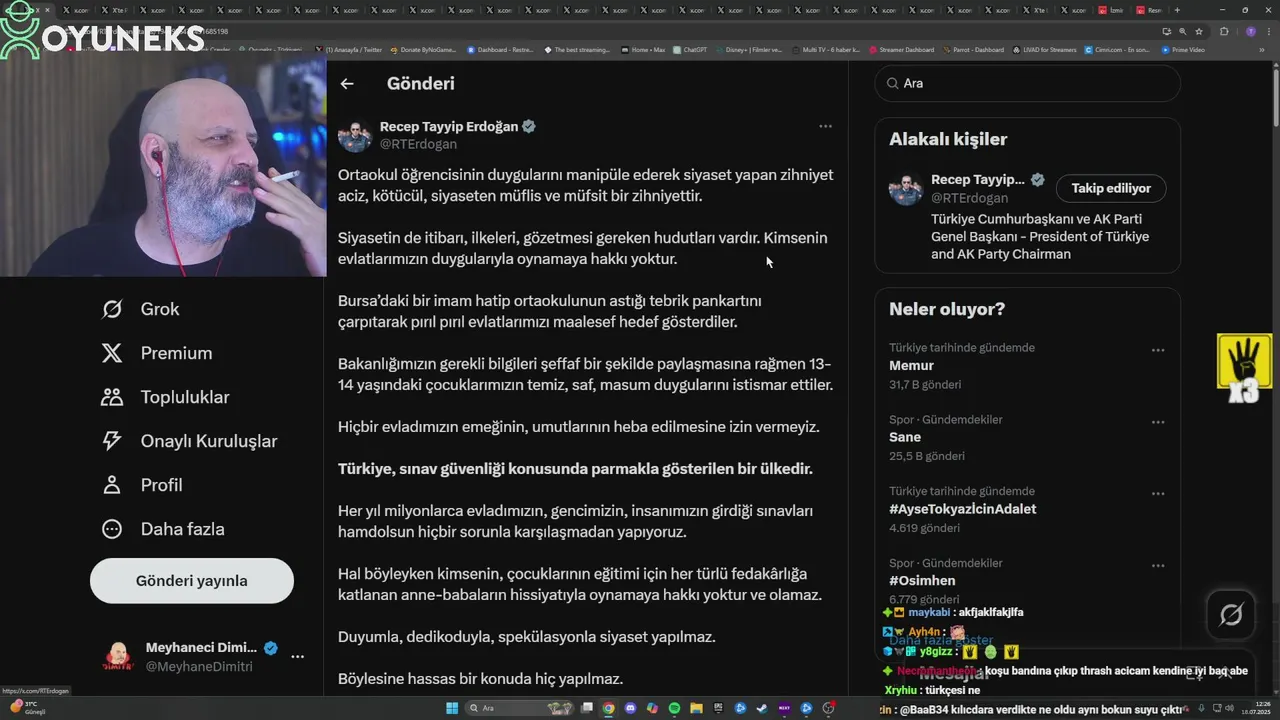
Task: Click the search magnifier icon in Ara box
Action: pyautogui.click(x=891, y=84)
